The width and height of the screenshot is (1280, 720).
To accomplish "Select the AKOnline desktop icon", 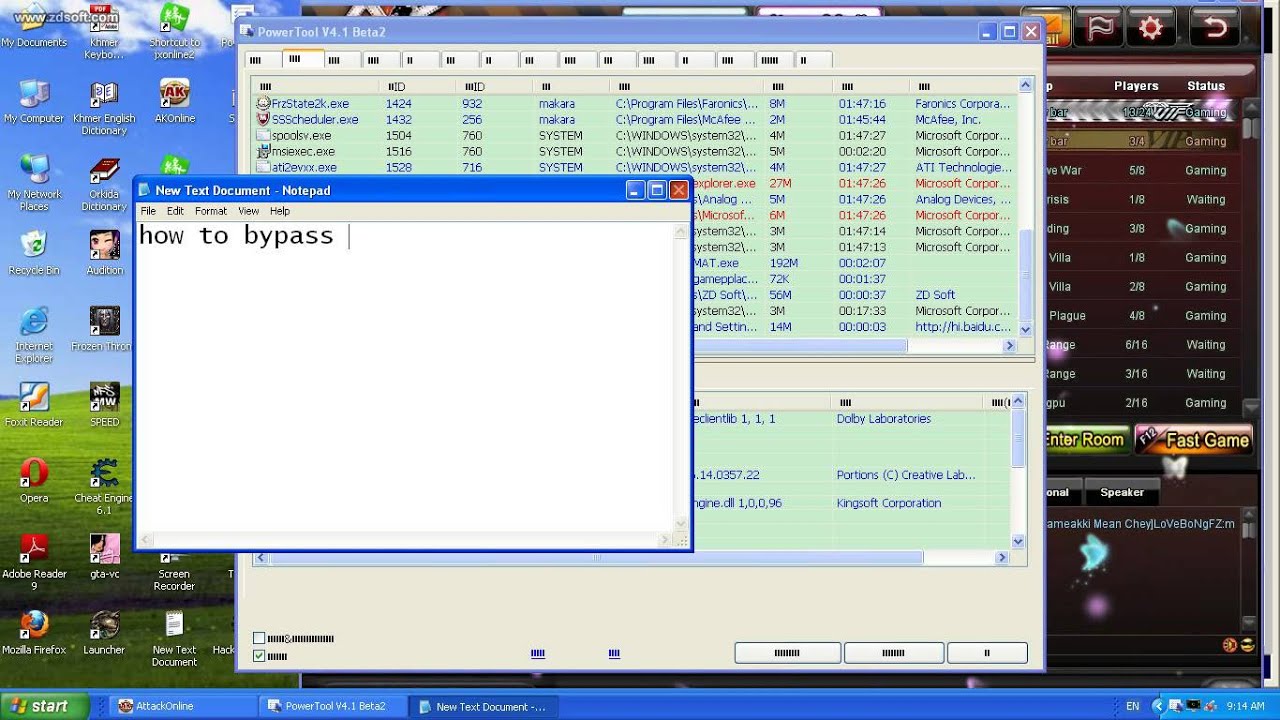I will (175, 102).
